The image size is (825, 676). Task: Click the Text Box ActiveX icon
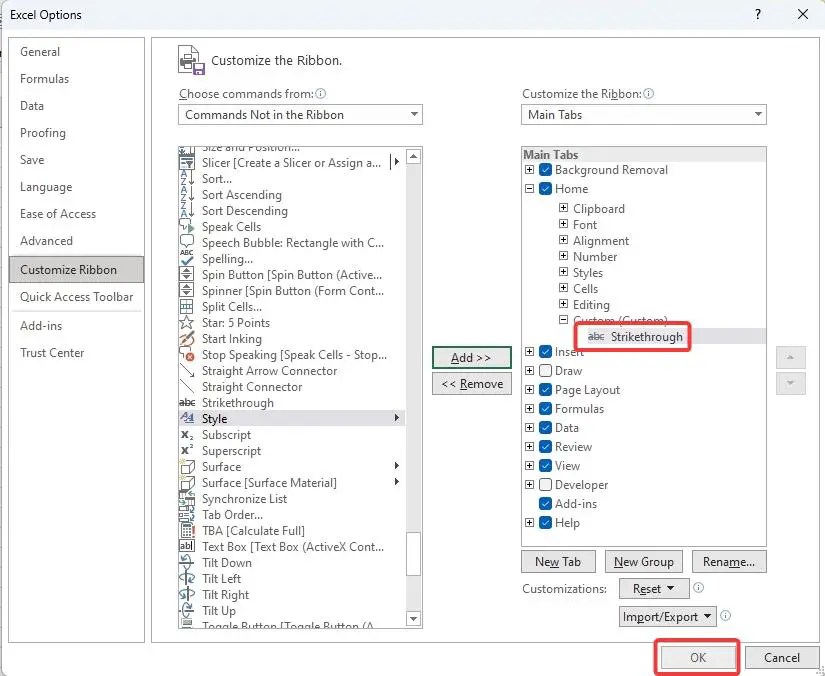point(187,546)
